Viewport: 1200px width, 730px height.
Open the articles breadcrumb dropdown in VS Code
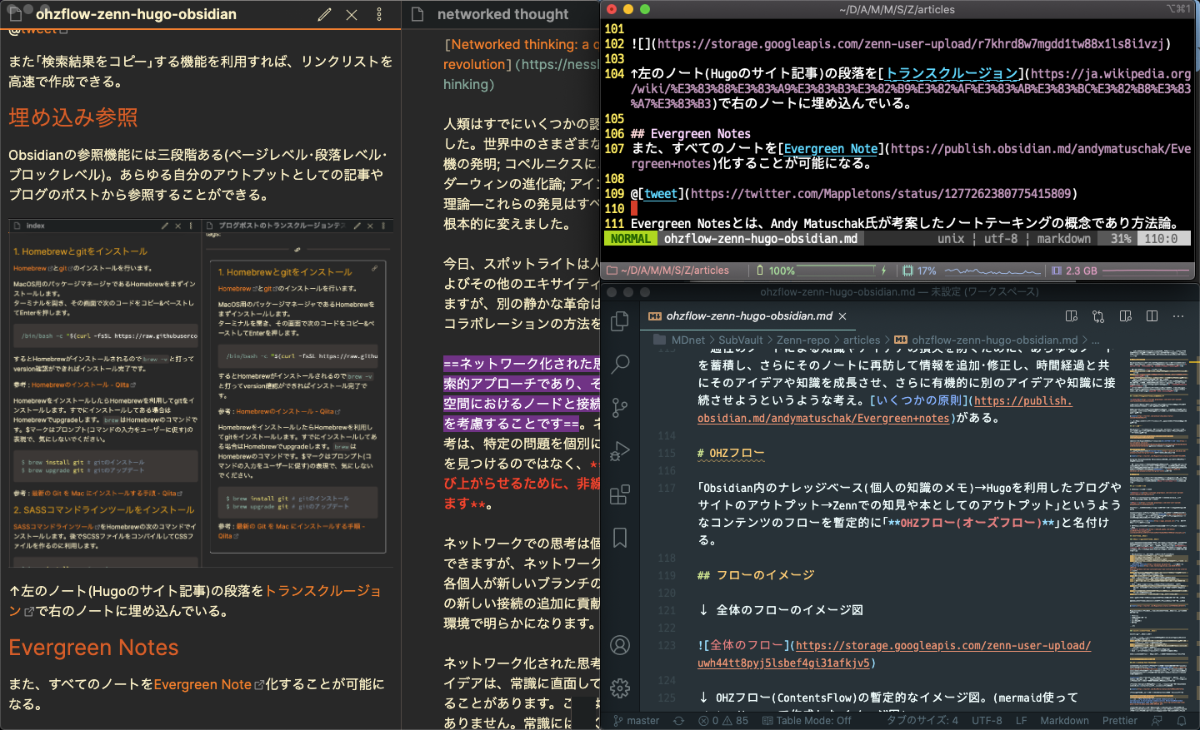861,339
